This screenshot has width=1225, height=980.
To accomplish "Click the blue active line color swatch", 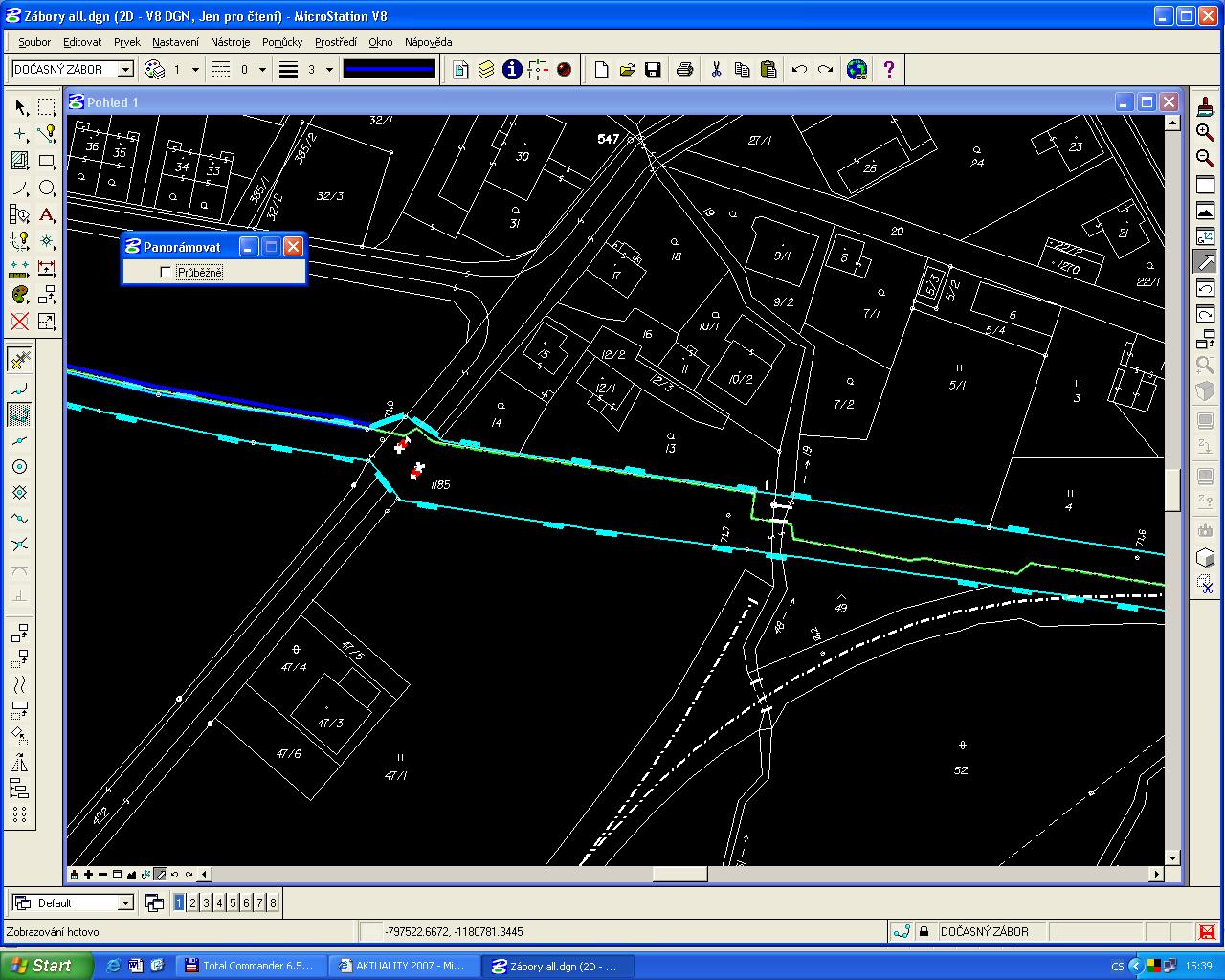I will [x=390, y=69].
